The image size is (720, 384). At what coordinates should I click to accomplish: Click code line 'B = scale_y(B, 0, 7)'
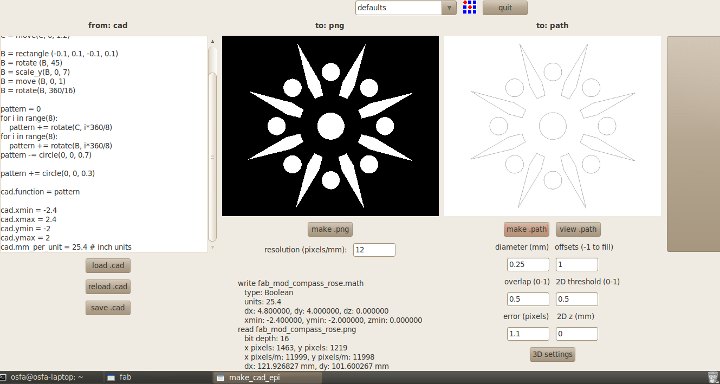pos(35,72)
